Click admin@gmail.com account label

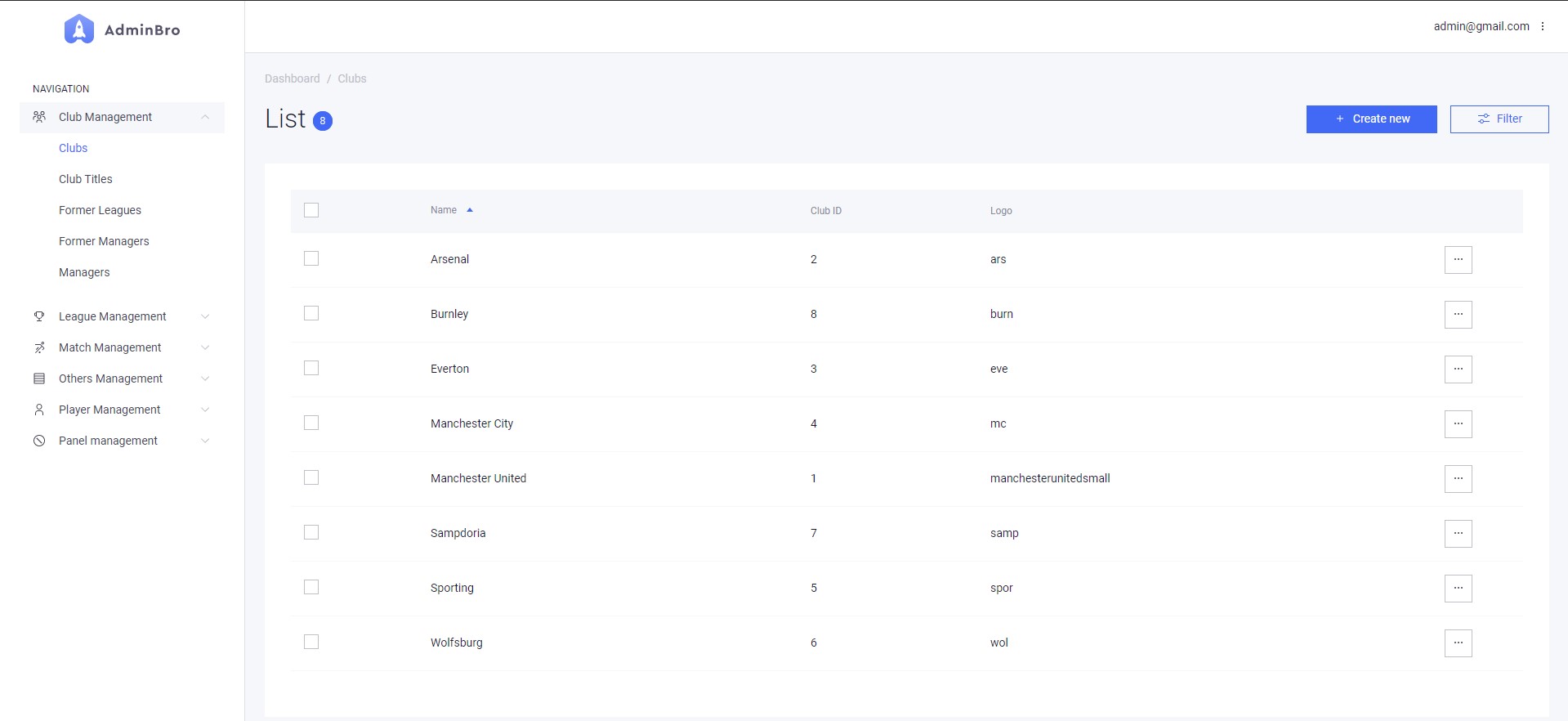pyautogui.click(x=1481, y=26)
